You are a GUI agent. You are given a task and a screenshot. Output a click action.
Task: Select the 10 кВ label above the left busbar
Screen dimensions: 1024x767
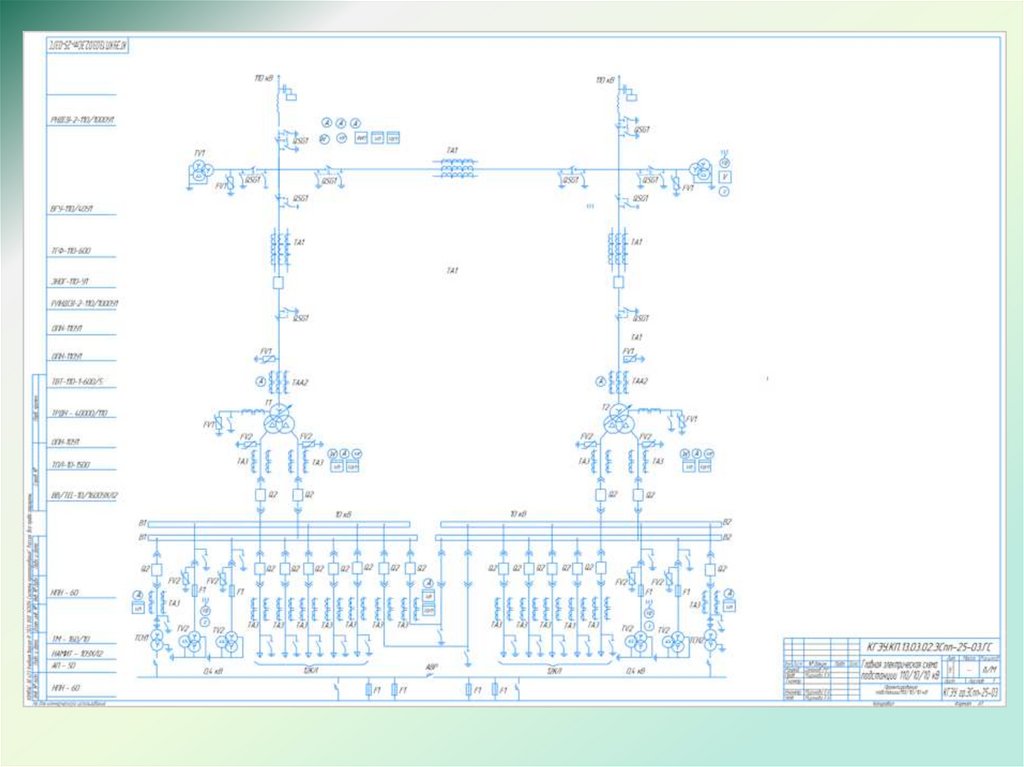(344, 515)
